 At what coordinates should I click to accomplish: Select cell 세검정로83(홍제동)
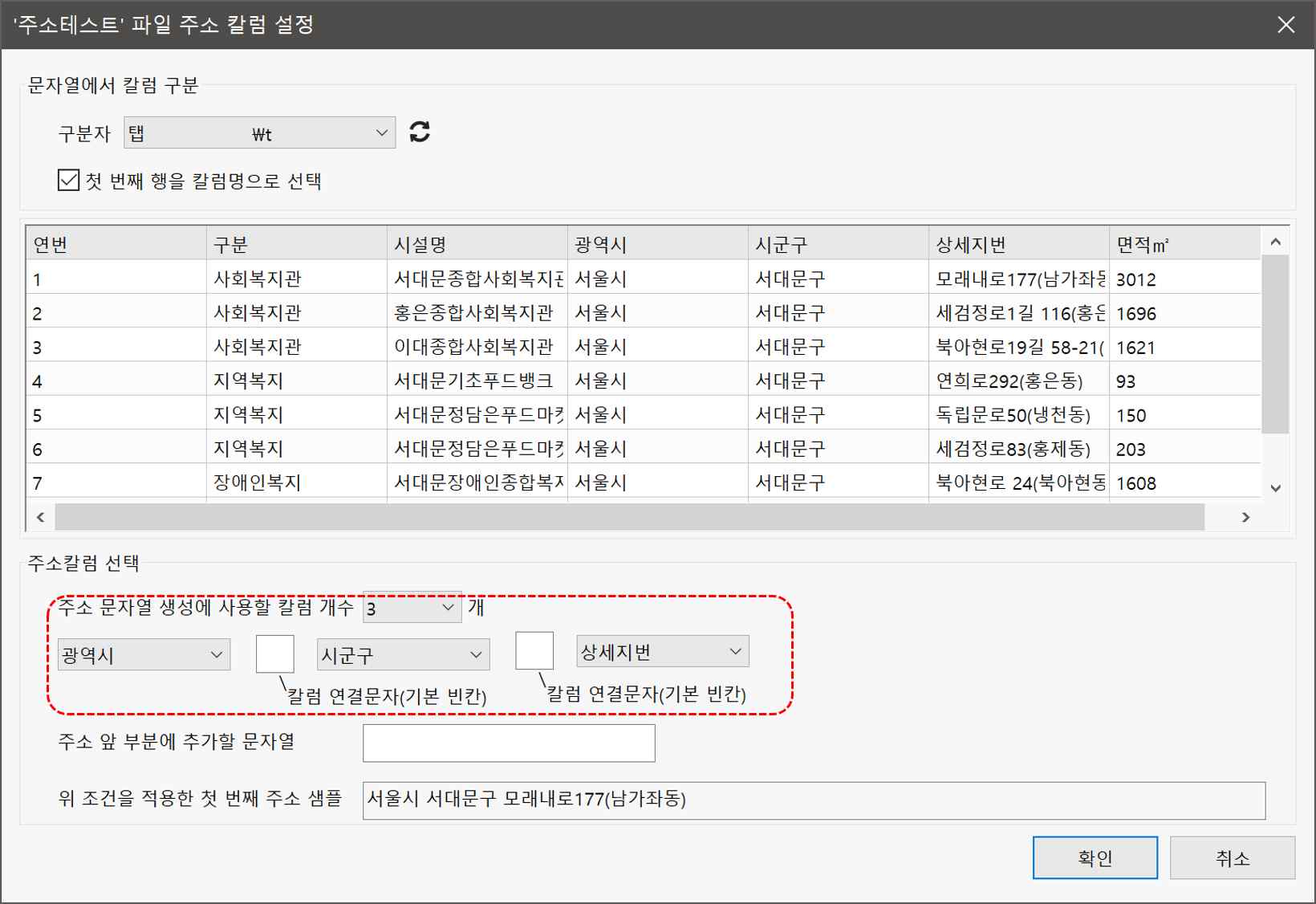pos(1019,448)
